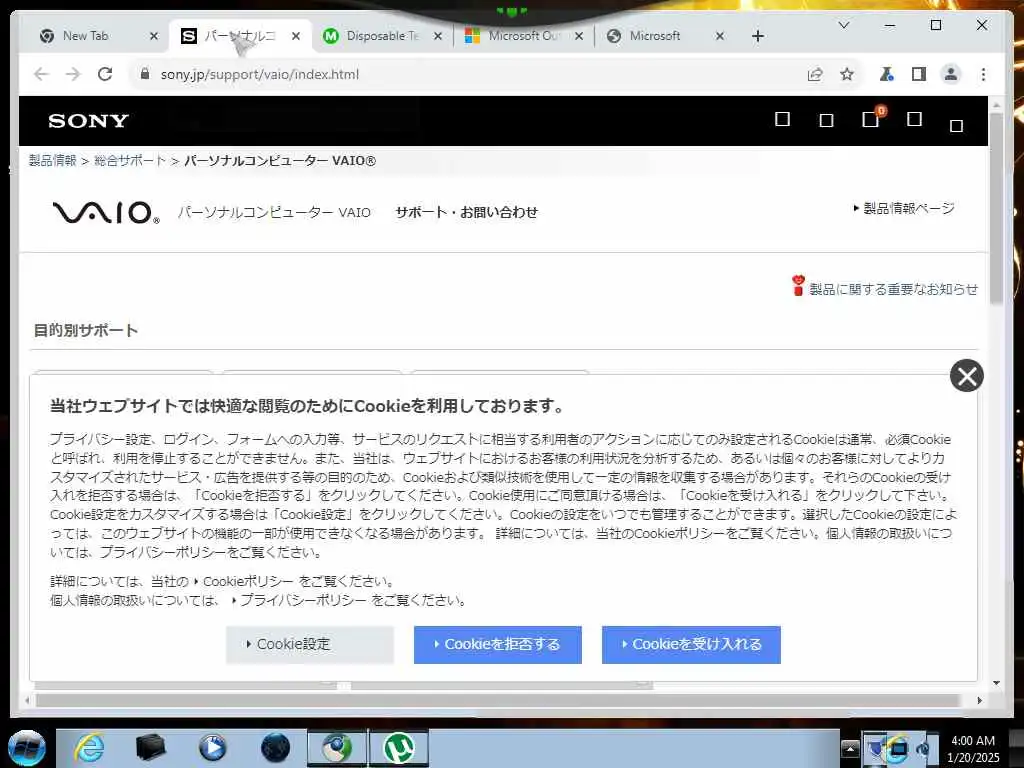Open the 総合サポート breadcrumb link
This screenshot has width=1024, height=768.
pos(130,161)
